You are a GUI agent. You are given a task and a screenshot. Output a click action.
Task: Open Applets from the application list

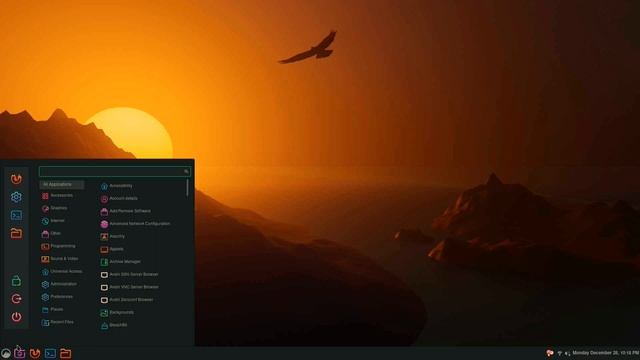pos(112,249)
